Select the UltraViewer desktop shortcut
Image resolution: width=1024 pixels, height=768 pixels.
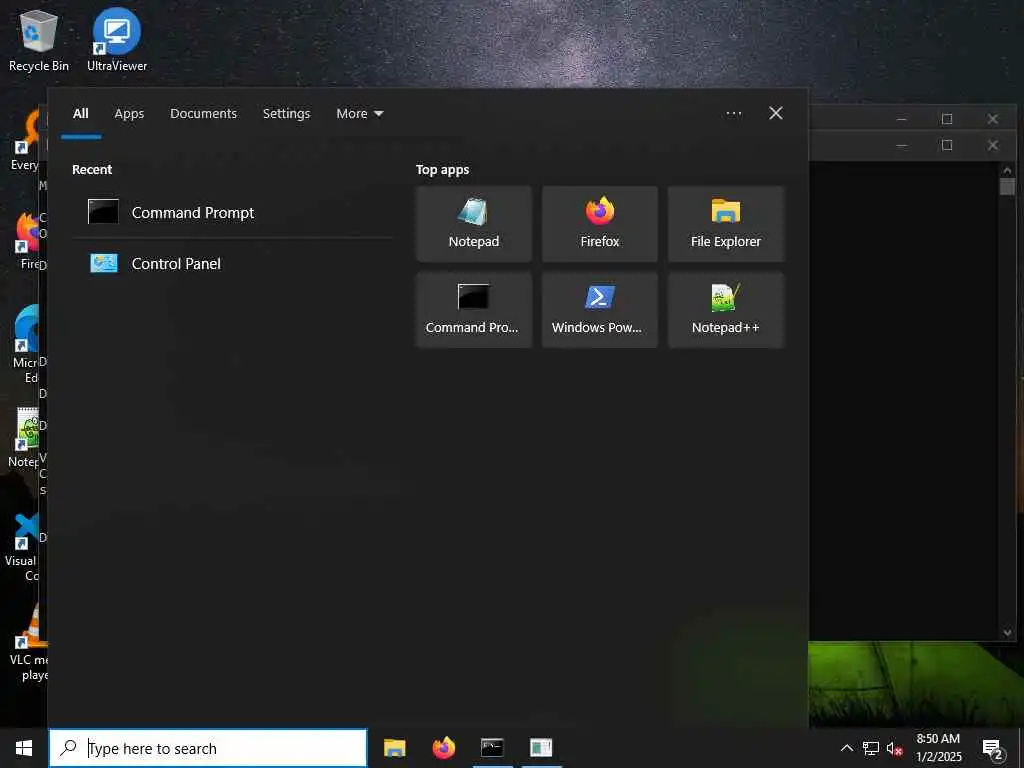click(117, 40)
